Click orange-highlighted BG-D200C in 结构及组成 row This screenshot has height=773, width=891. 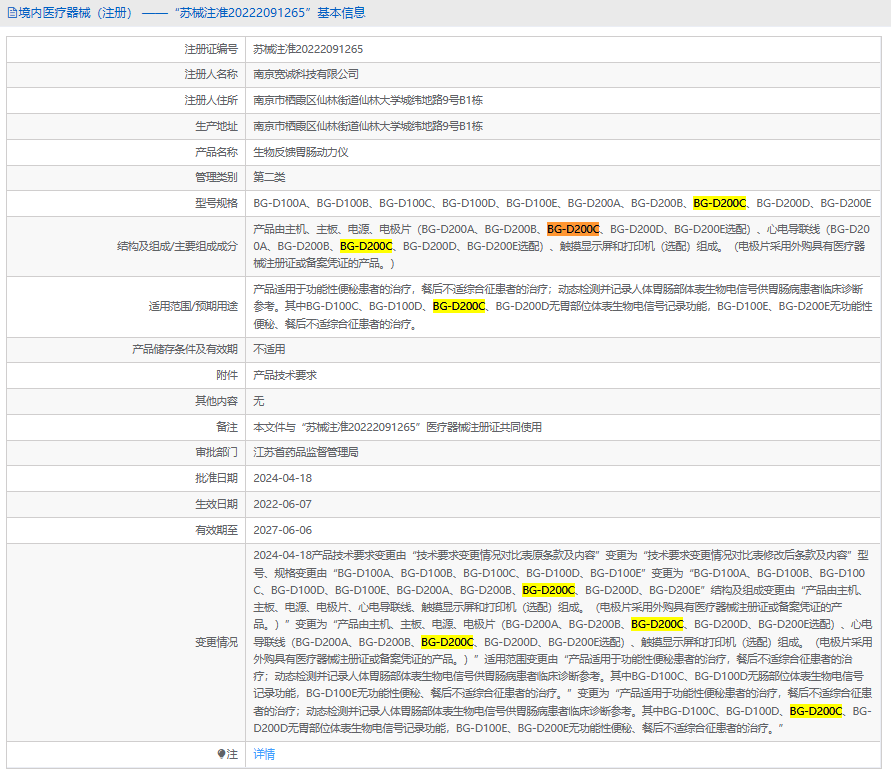point(573,229)
